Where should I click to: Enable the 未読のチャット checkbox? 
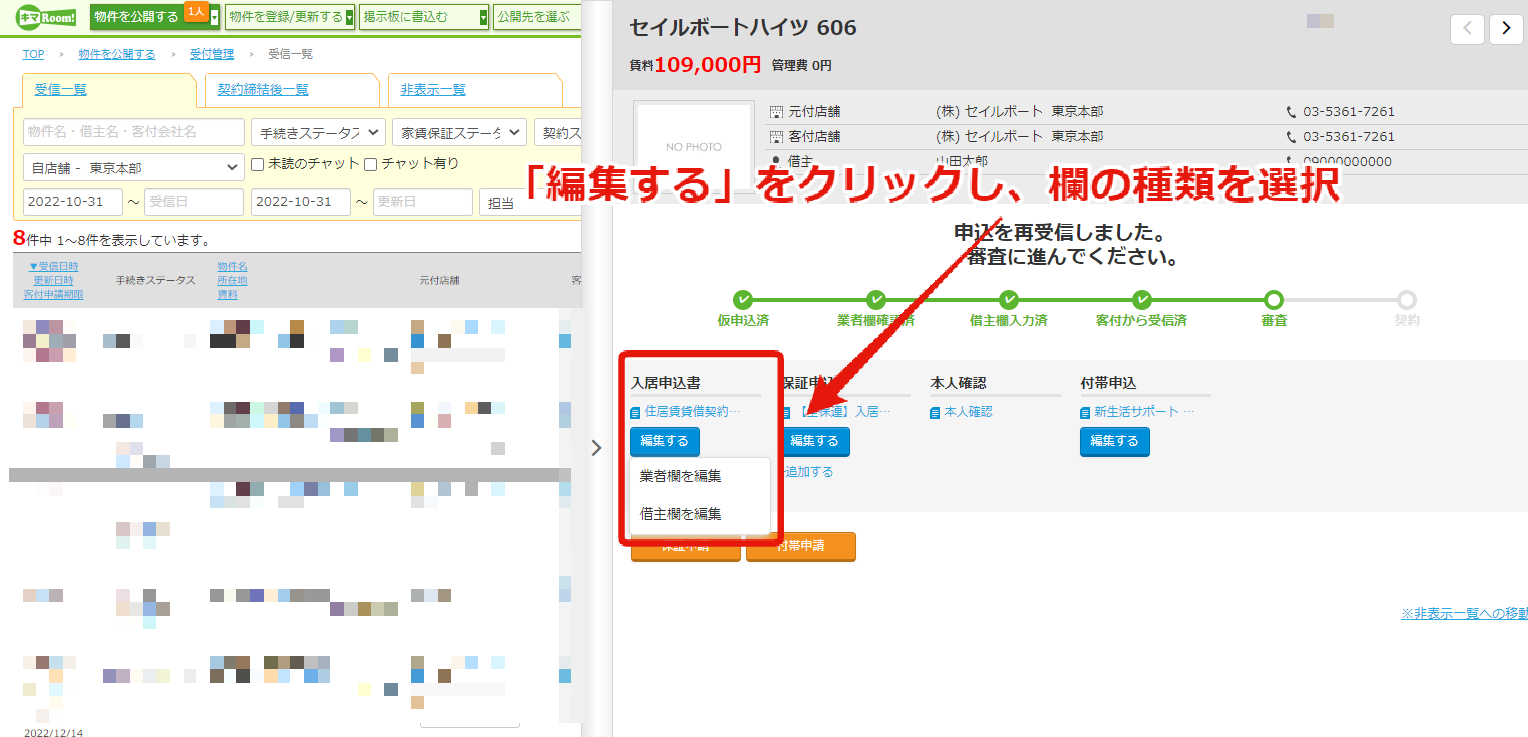[257, 164]
